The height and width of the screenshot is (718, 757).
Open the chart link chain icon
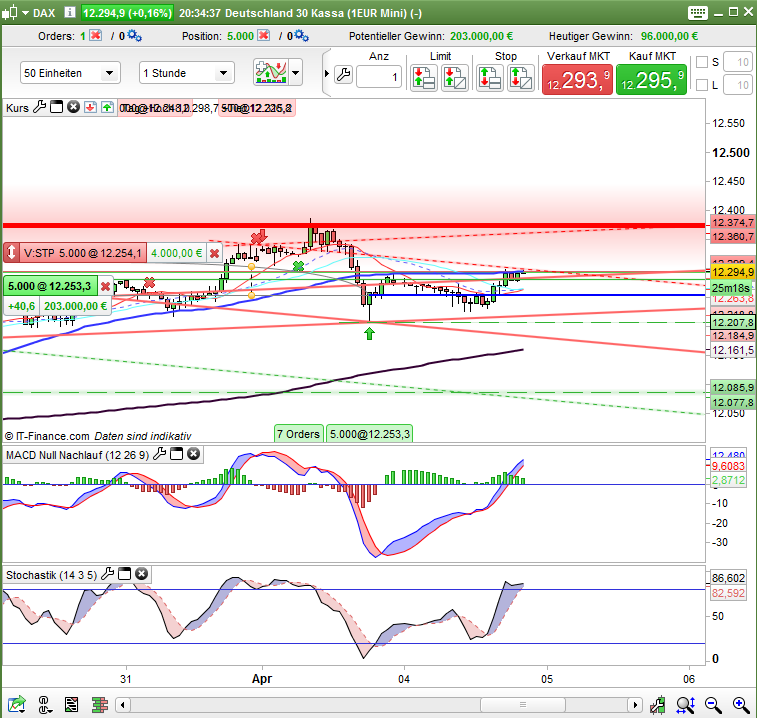point(44,704)
